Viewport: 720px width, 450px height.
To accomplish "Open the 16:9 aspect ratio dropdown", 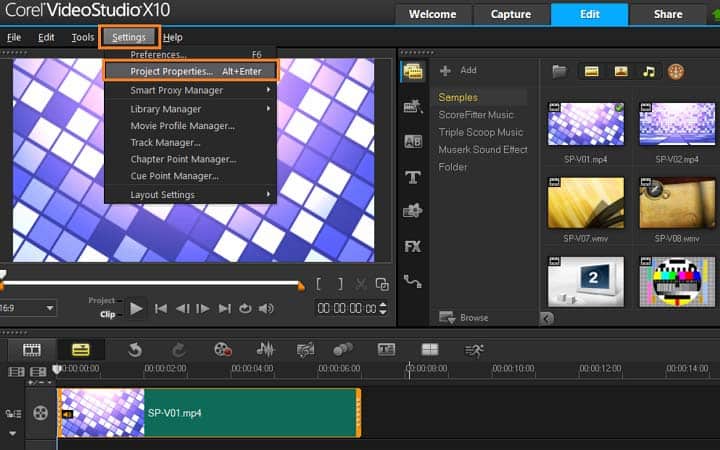I will 28,308.
